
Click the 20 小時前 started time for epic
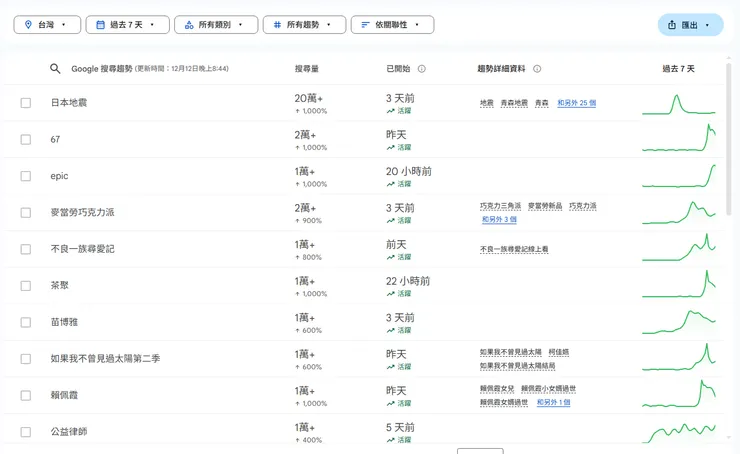click(409, 171)
